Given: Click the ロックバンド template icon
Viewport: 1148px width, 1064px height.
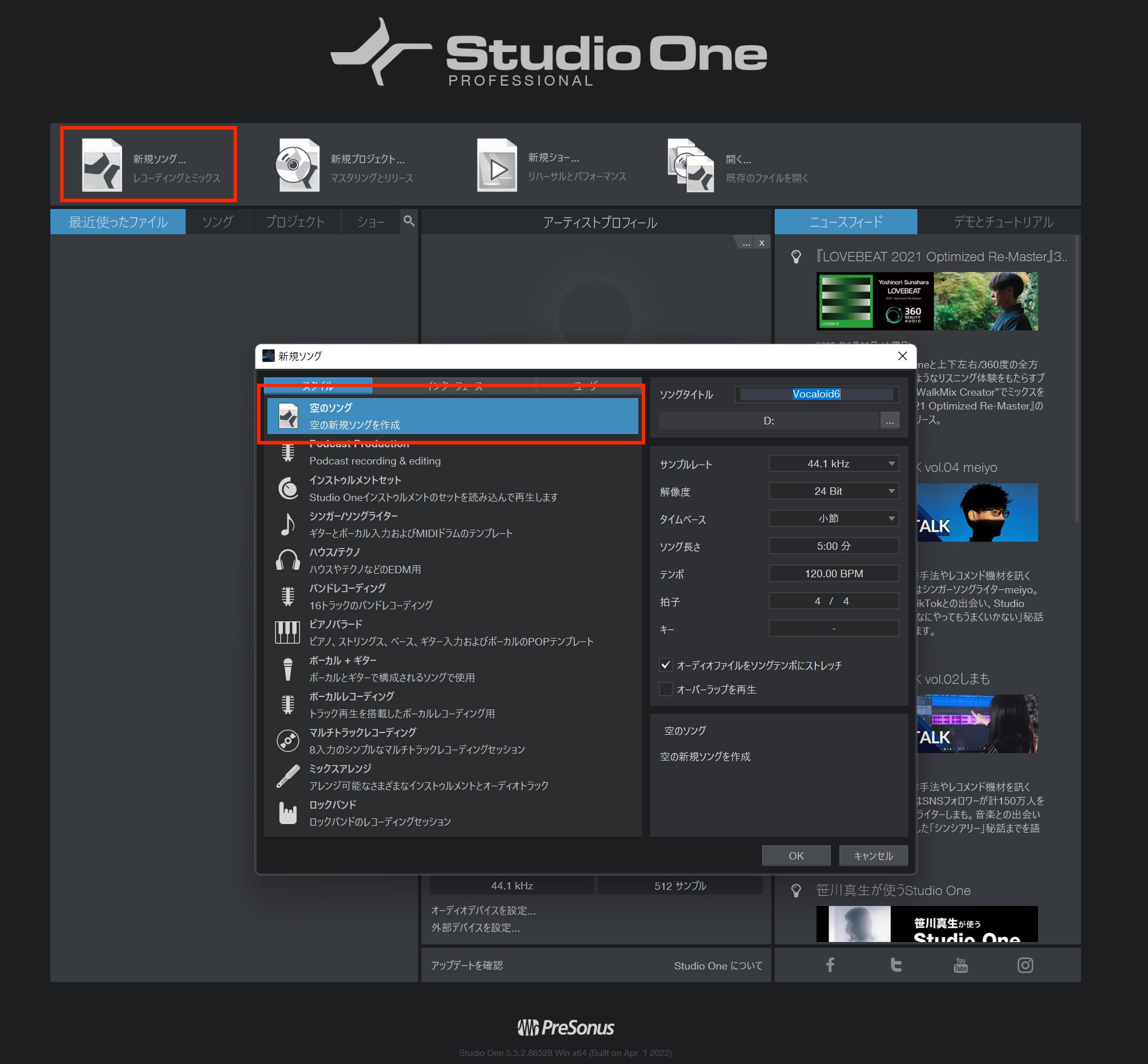Looking at the screenshot, I should point(287,812).
